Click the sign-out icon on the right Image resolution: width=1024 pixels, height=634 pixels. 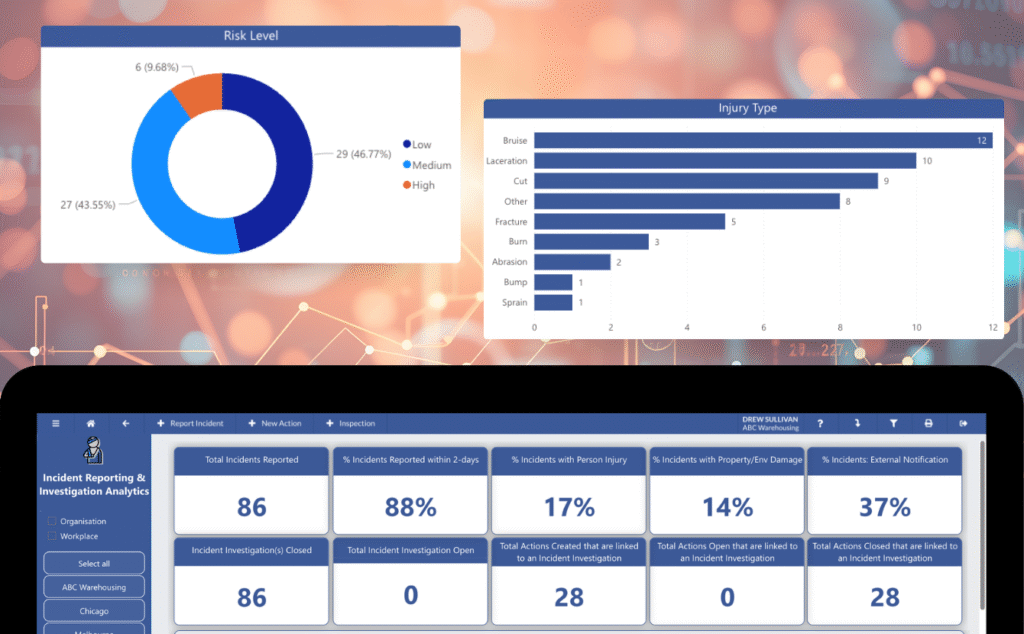[x=965, y=423]
